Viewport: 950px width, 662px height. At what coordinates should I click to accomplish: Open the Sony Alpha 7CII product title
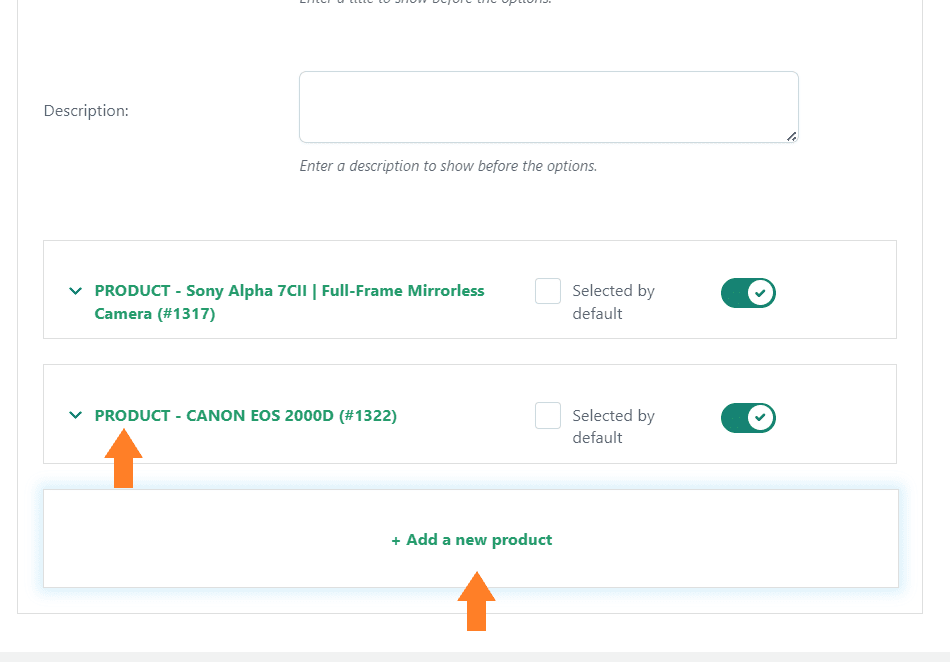[289, 302]
